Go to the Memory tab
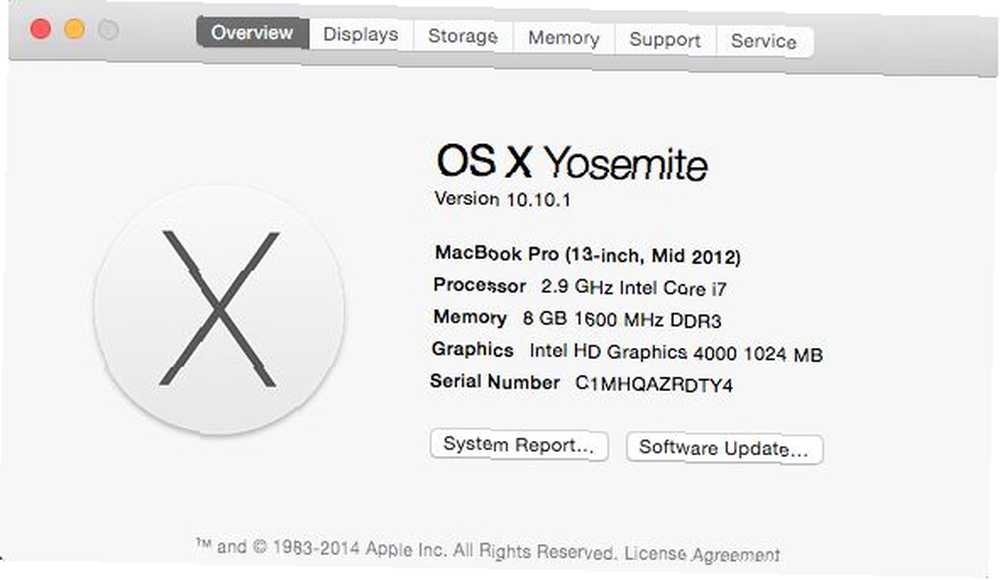 (x=564, y=38)
